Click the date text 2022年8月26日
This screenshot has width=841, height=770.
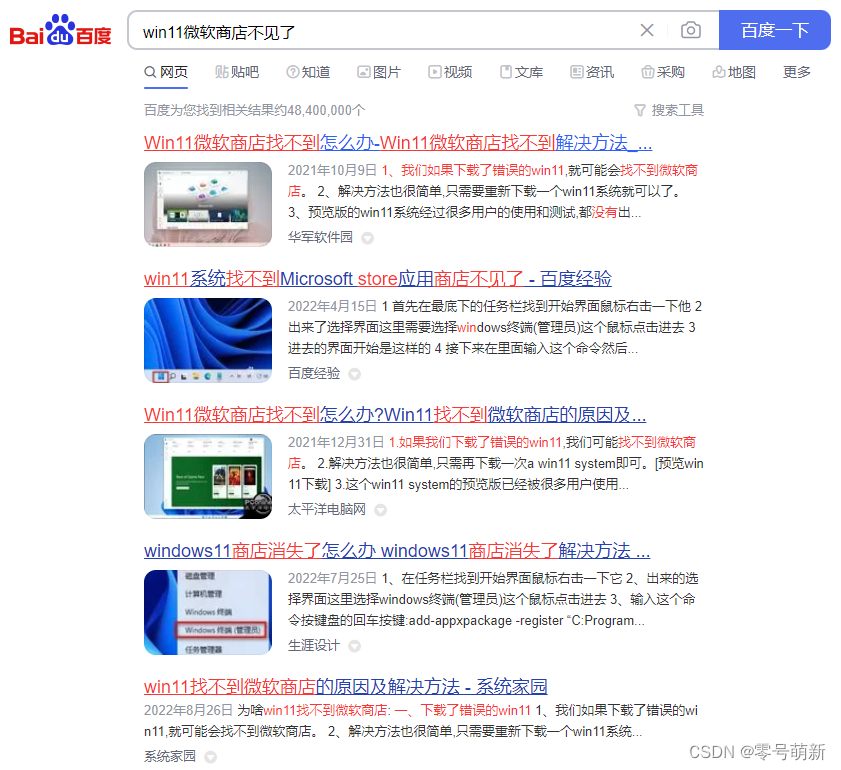188,710
